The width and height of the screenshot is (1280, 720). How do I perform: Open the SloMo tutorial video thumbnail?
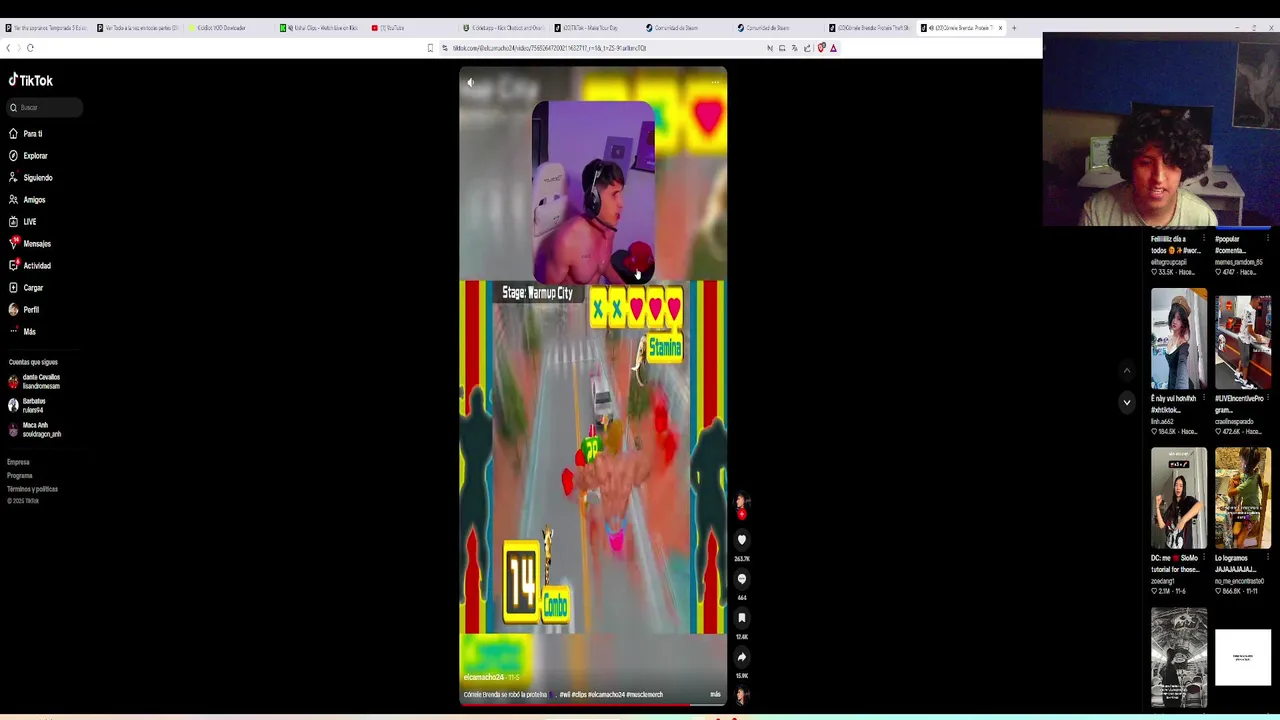click(1179, 498)
